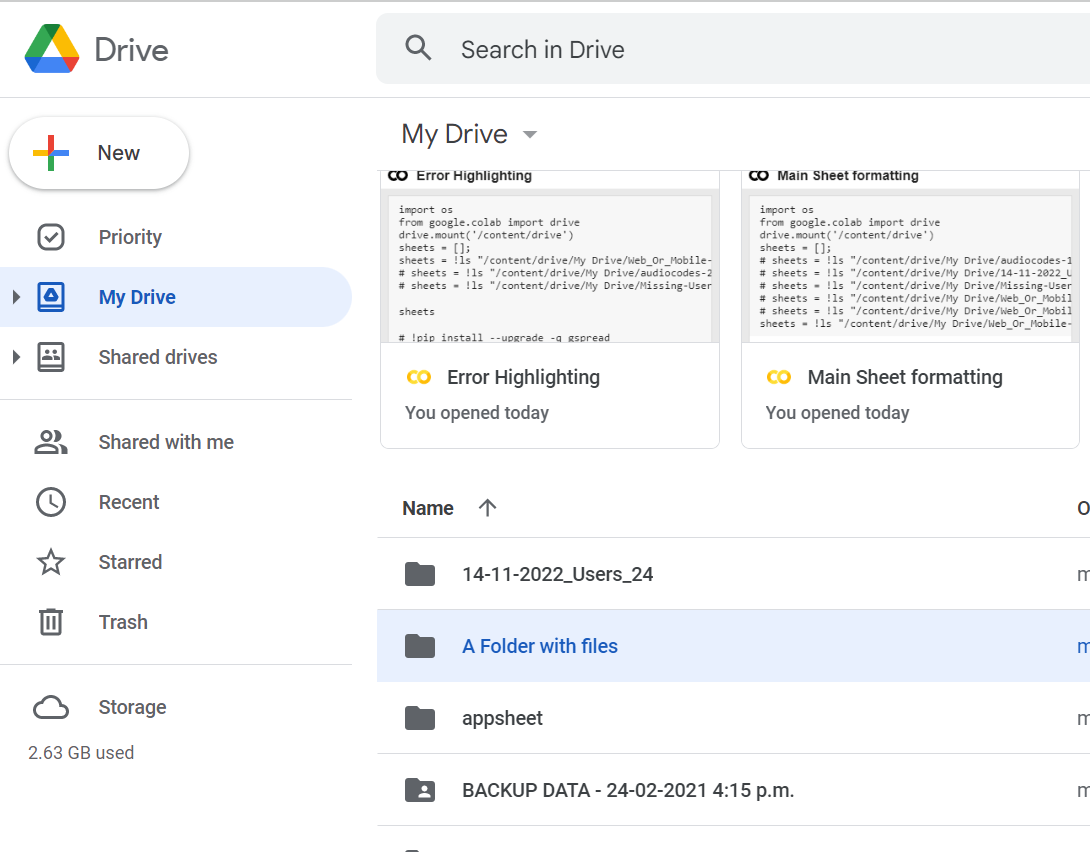Select the Priority checkmark icon
This screenshot has width=1090, height=852.
[51, 236]
